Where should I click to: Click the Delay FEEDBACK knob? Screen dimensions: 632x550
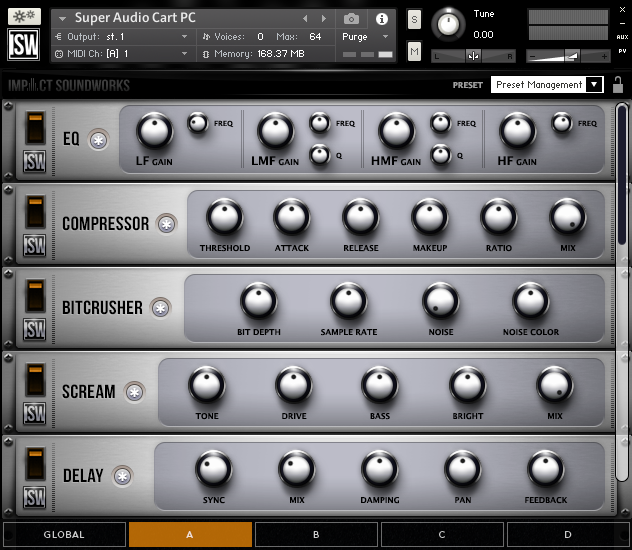(545, 469)
